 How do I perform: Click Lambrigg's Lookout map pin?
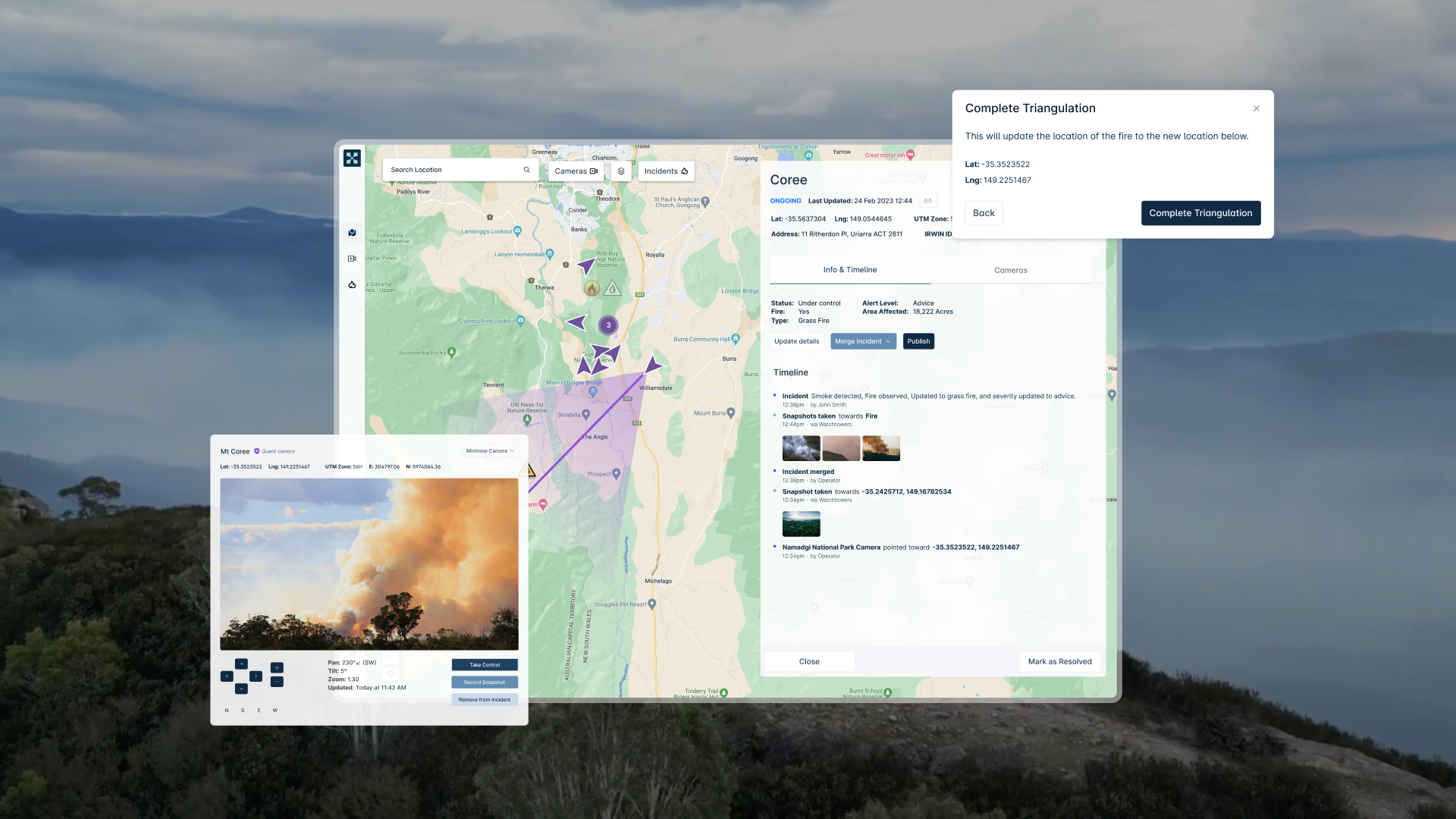(517, 231)
